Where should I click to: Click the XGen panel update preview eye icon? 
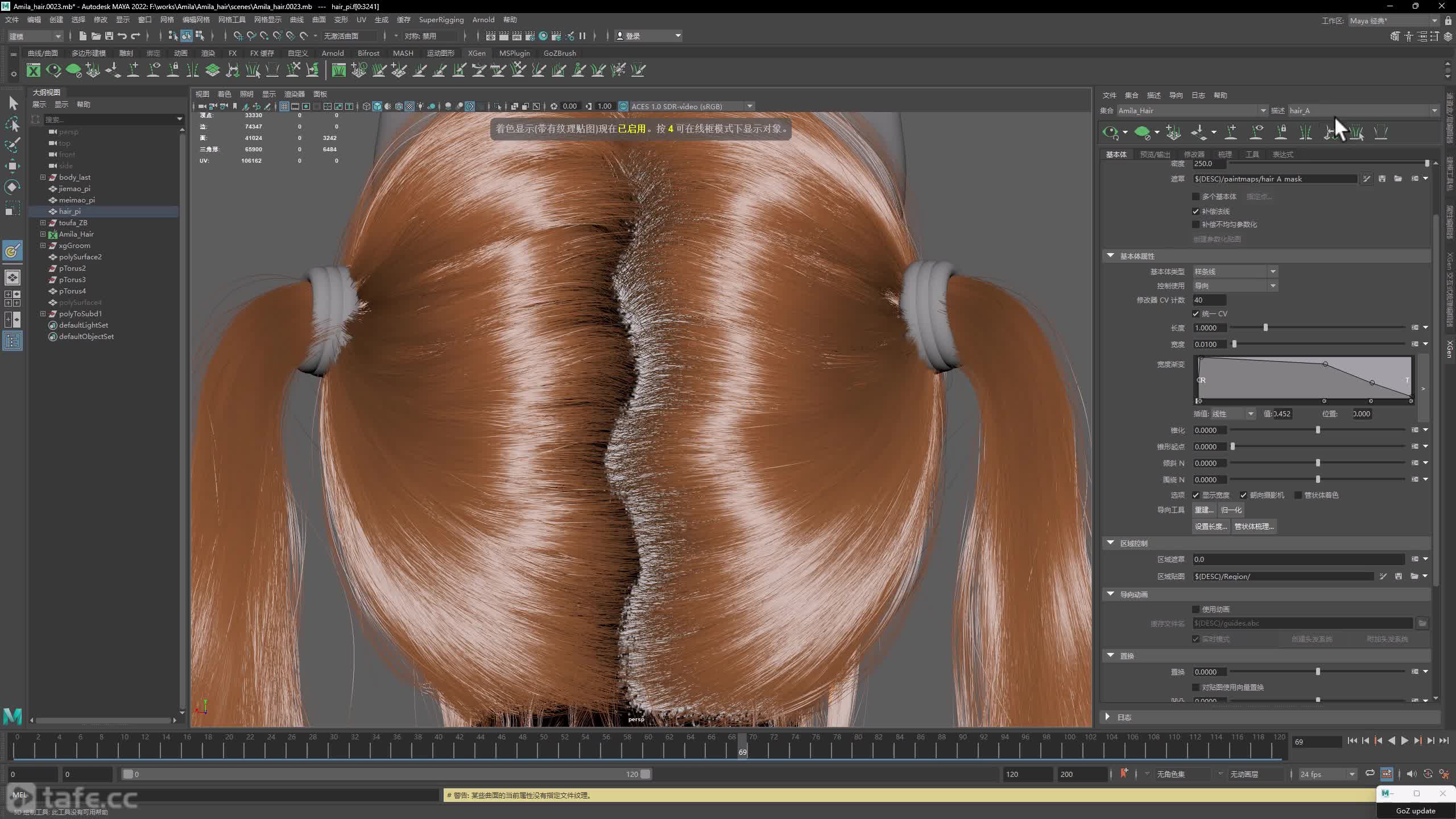point(1110,133)
